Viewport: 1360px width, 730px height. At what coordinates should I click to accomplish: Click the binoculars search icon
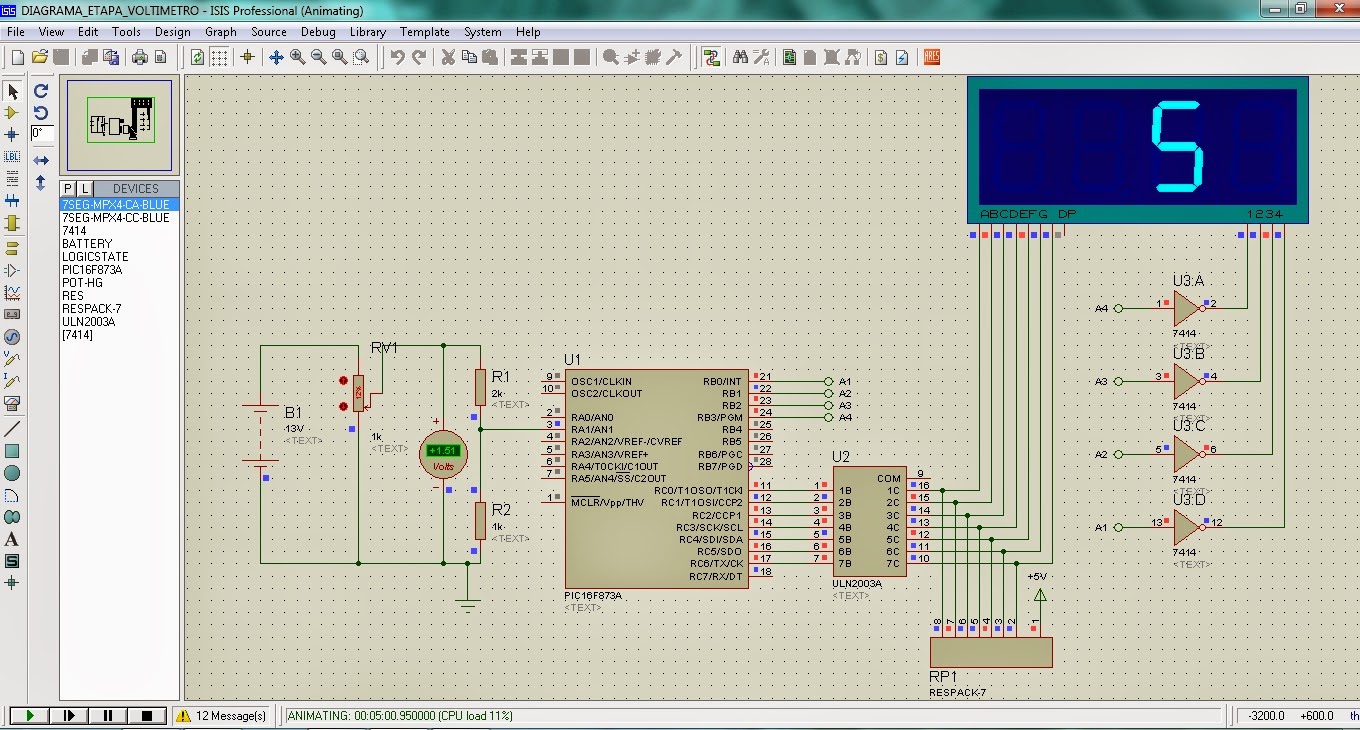740,57
